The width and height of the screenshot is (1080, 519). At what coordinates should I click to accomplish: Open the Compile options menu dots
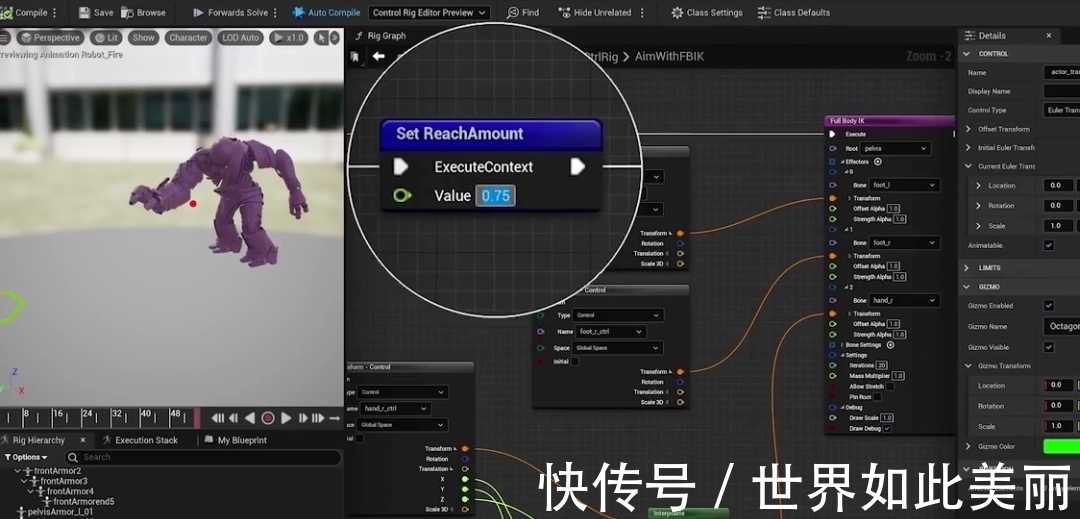pos(55,12)
